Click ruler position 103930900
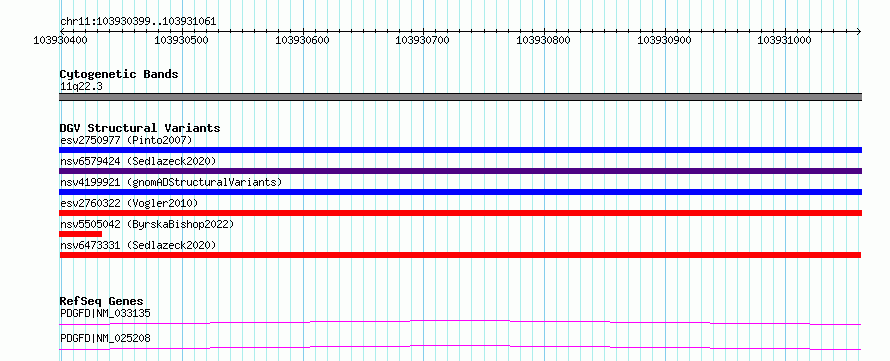Viewport: 890px width, 361px height. point(665,40)
